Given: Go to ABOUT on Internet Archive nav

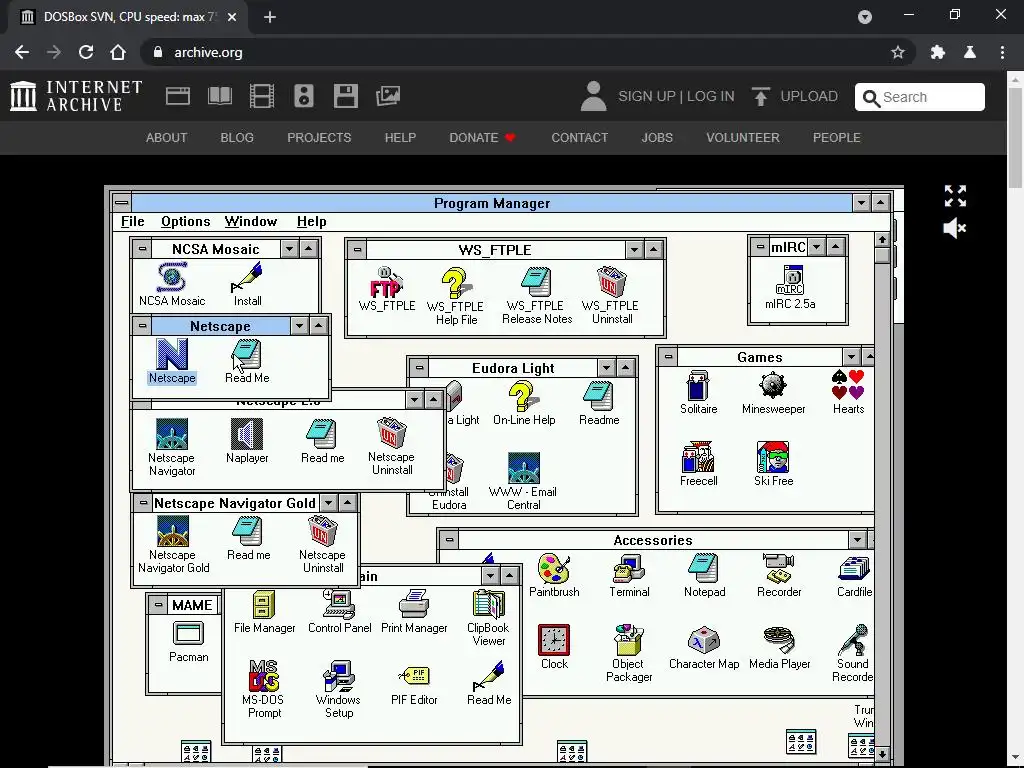Looking at the screenshot, I should click(167, 138).
